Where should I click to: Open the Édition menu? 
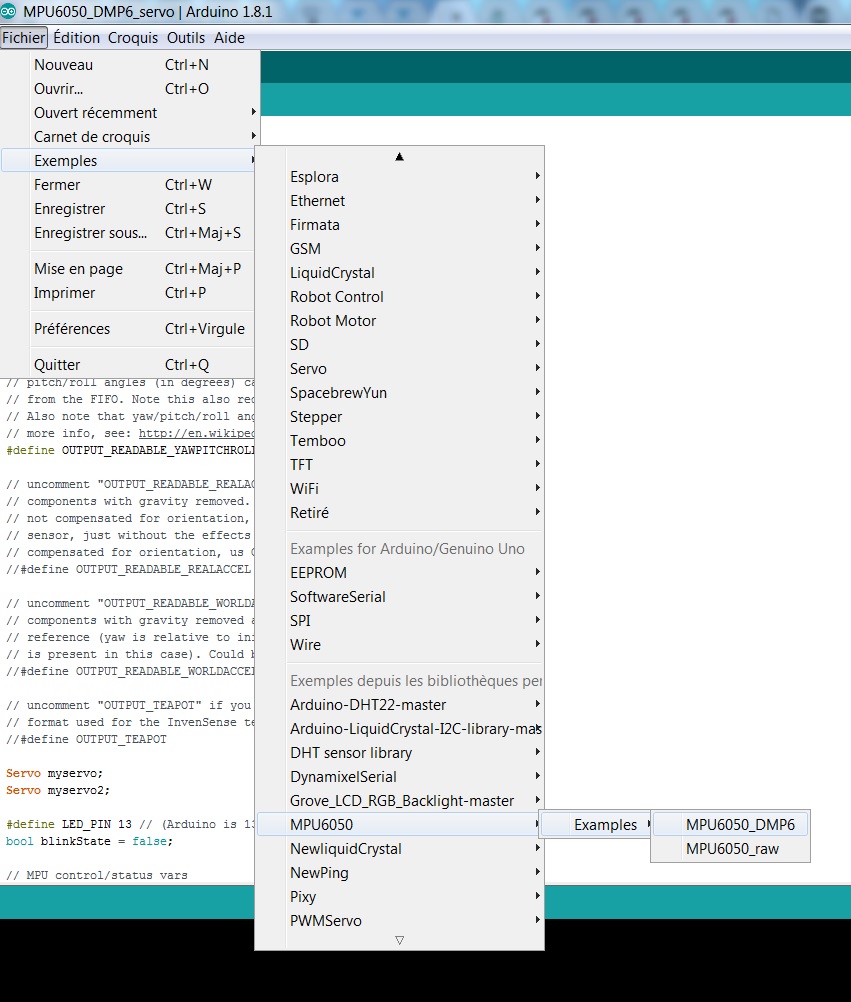click(x=76, y=38)
